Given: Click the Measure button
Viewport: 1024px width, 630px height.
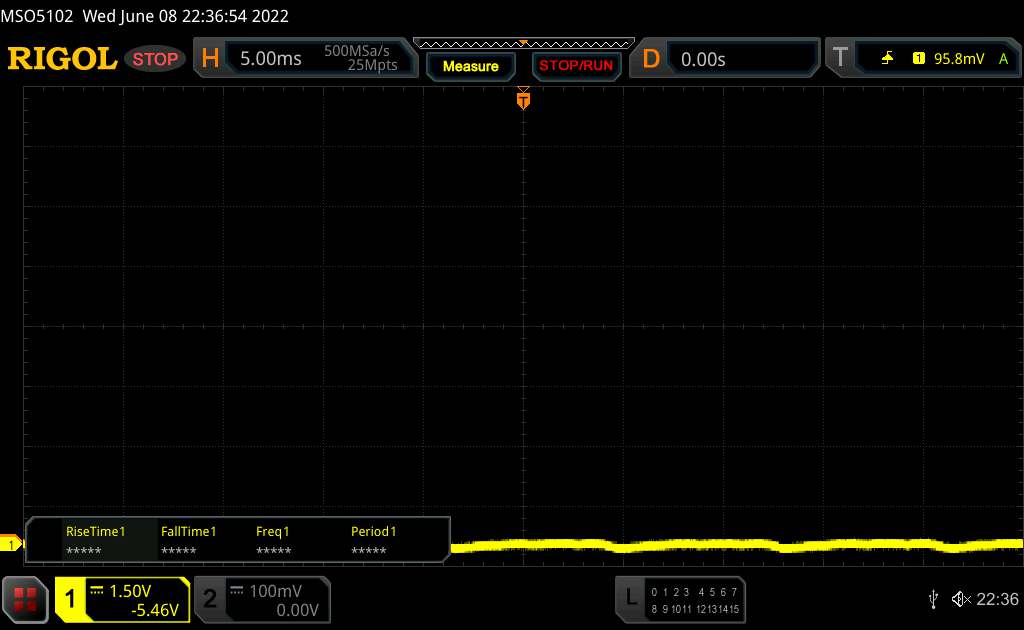Looking at the screenshot, I should point(470,66).
